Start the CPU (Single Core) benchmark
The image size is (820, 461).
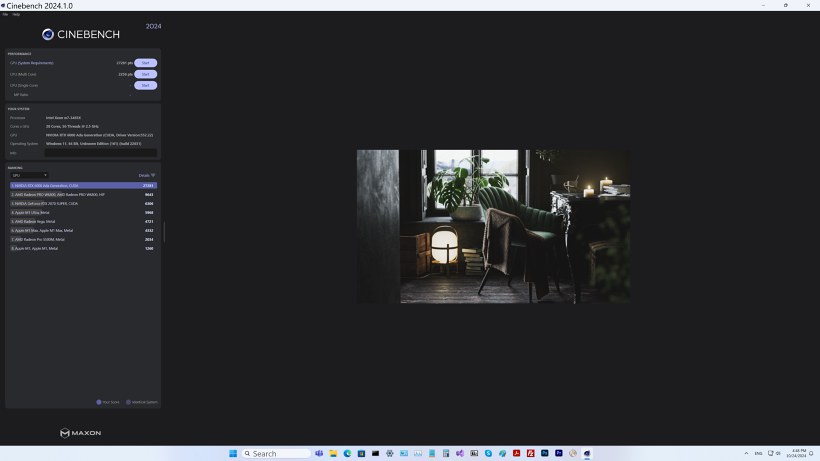click(145, 85)
